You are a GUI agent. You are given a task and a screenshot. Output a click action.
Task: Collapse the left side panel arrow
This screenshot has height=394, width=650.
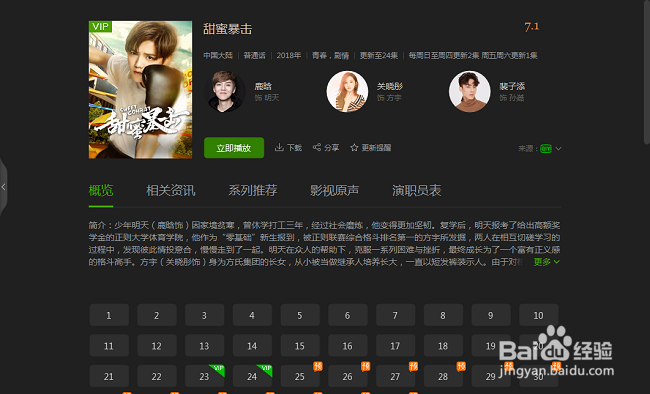point(3,187)
